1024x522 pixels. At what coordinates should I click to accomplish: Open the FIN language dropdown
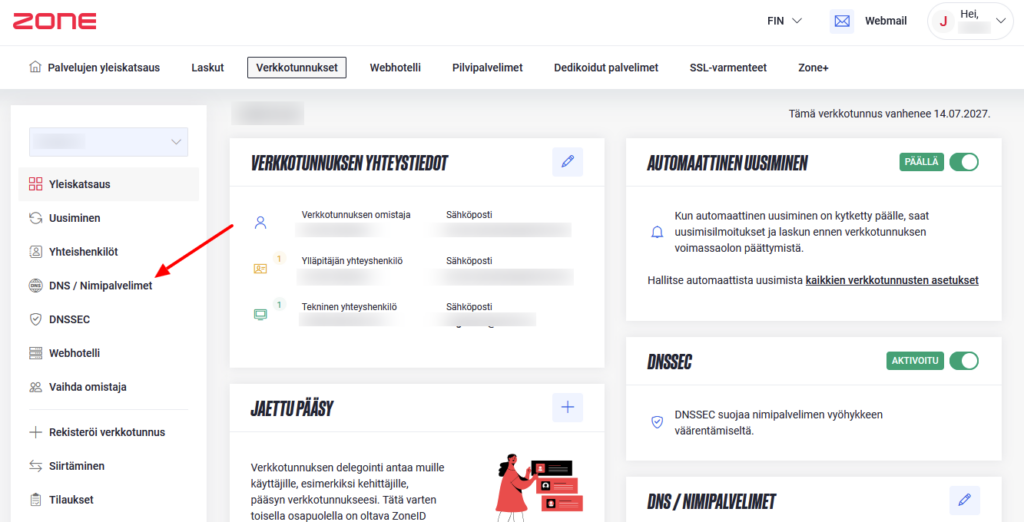tap(784, 21)
